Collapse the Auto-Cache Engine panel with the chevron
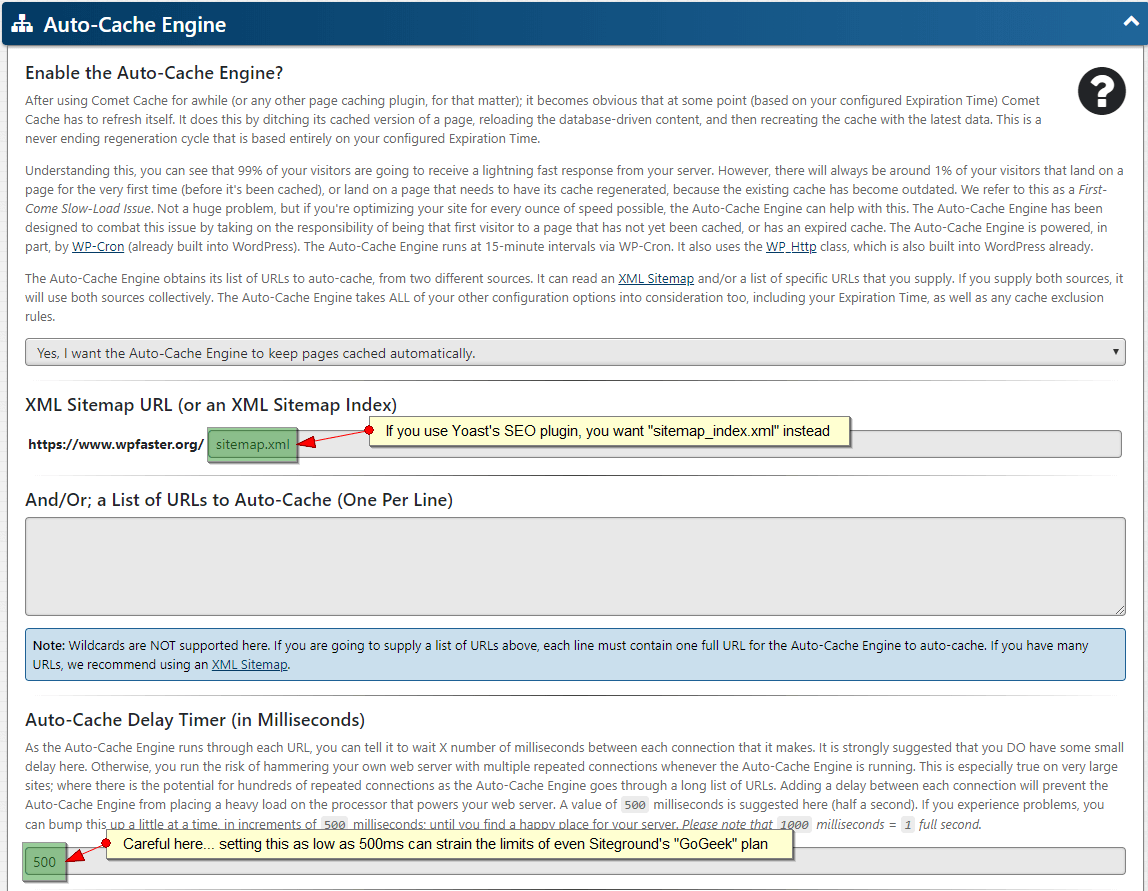This screenshot has height=891, width=1148. pyautogui.click(x=1131, y=22)
